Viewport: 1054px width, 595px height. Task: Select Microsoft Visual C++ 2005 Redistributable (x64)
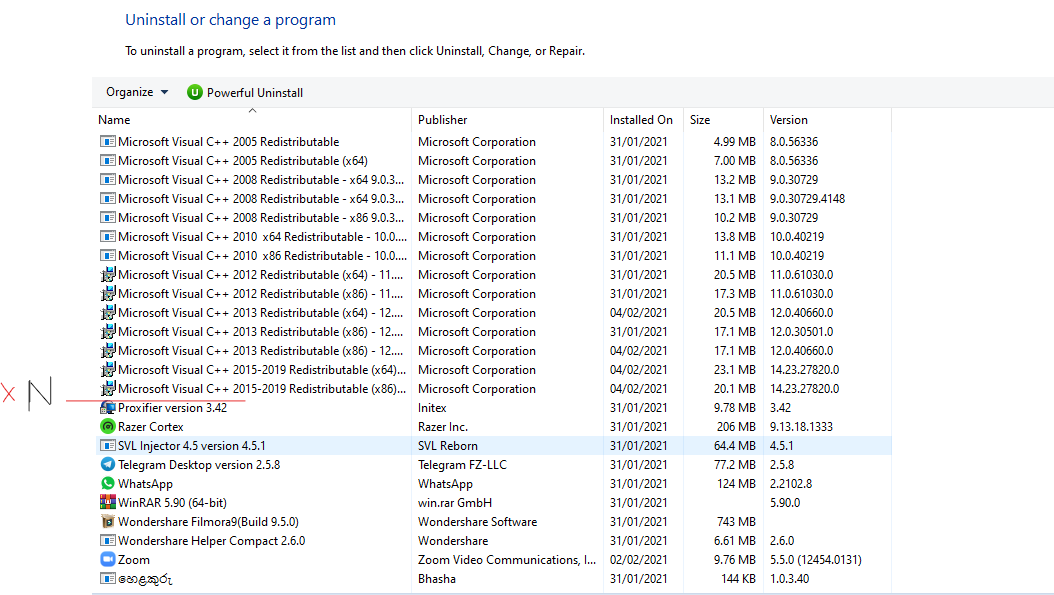[x=242, y=161]
